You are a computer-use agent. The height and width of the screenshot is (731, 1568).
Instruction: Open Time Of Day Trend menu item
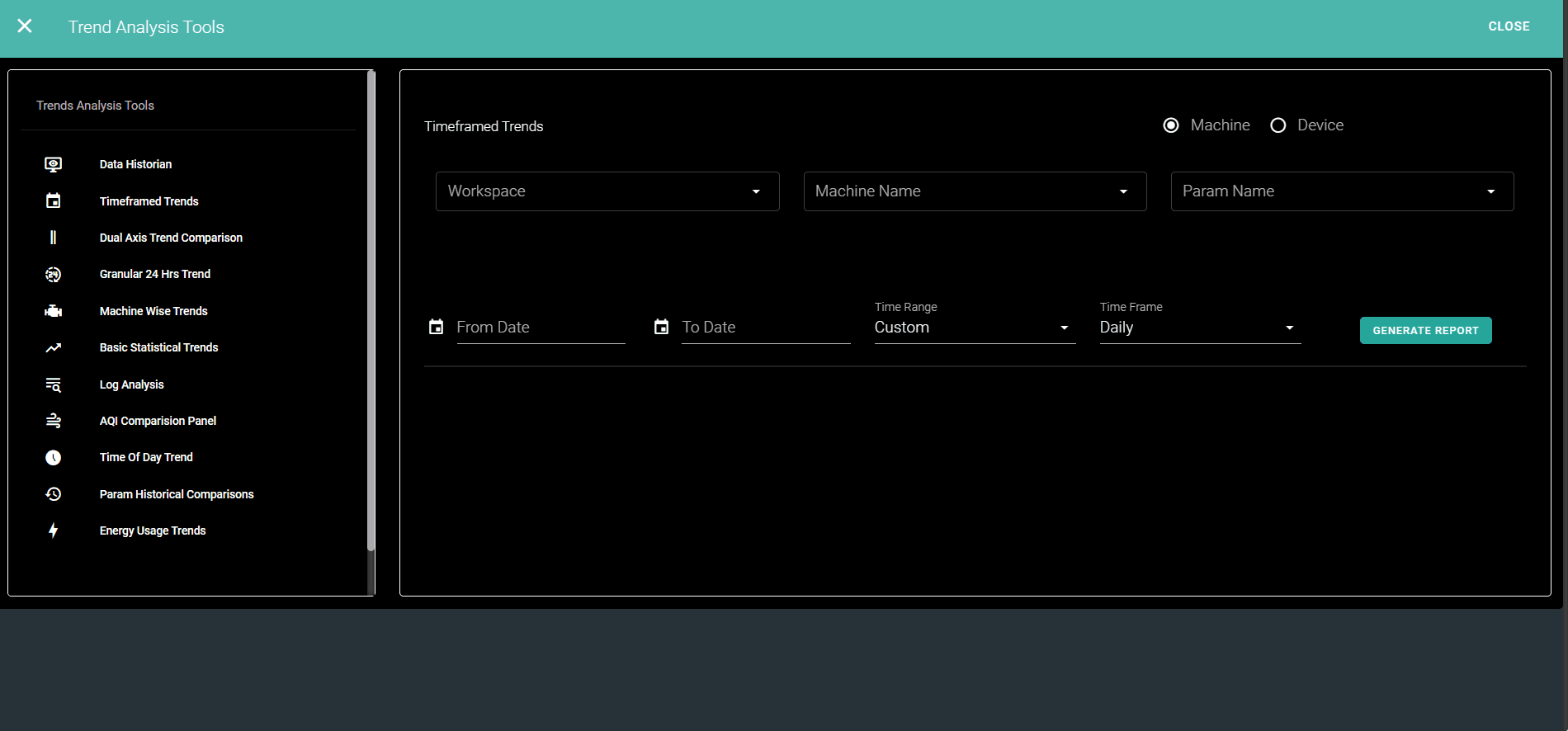146,457
